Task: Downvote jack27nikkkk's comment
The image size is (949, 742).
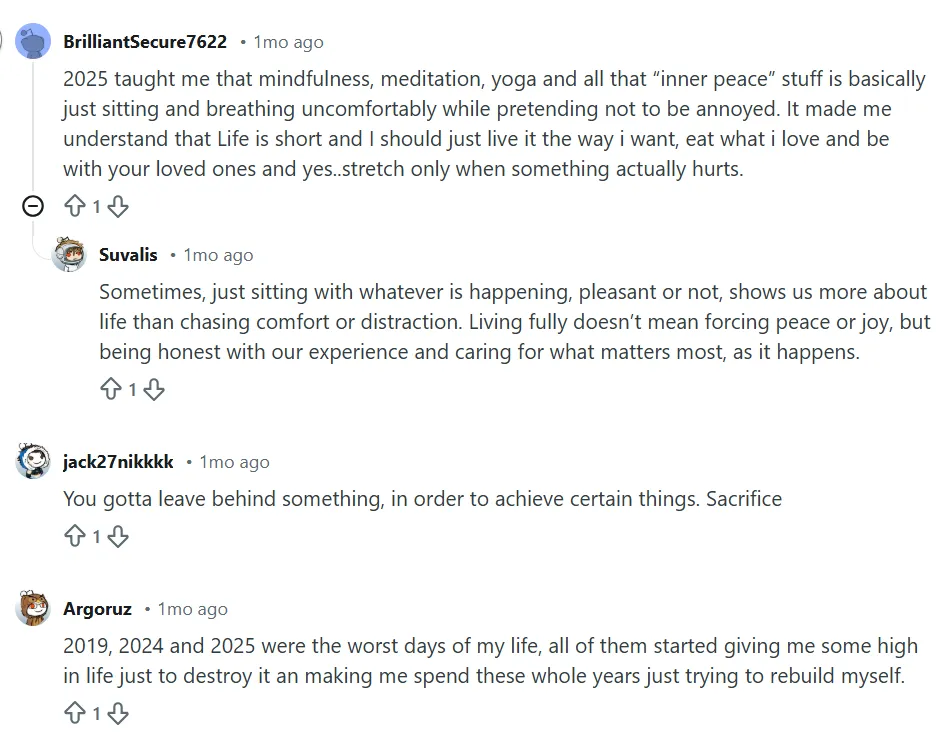Action: coord(118,537)
